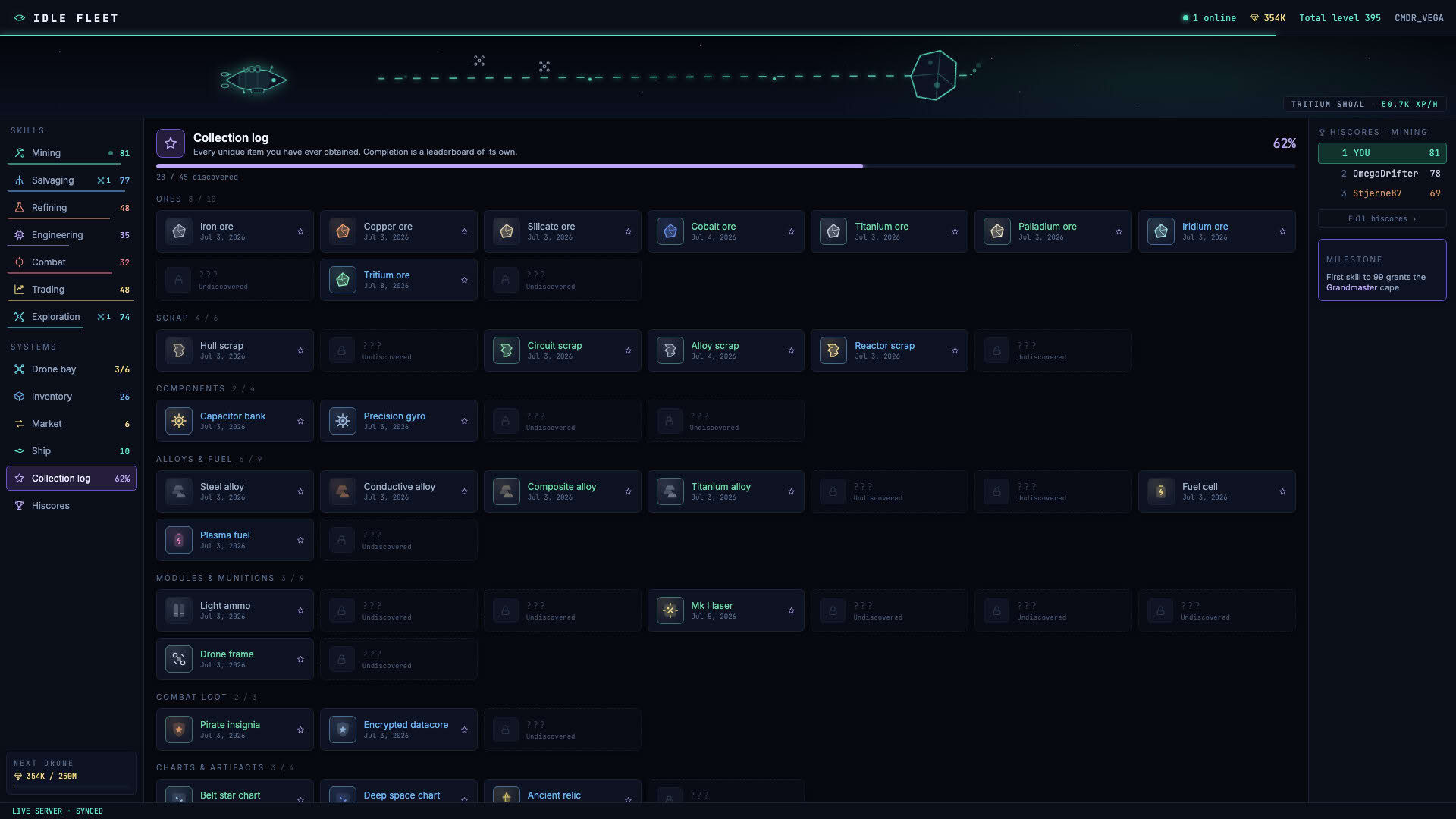Image resolution: width=1456 pixels, height=819 pixels.
Task: Click the 354K credits balance
Action: click(x=1268, y=18)
